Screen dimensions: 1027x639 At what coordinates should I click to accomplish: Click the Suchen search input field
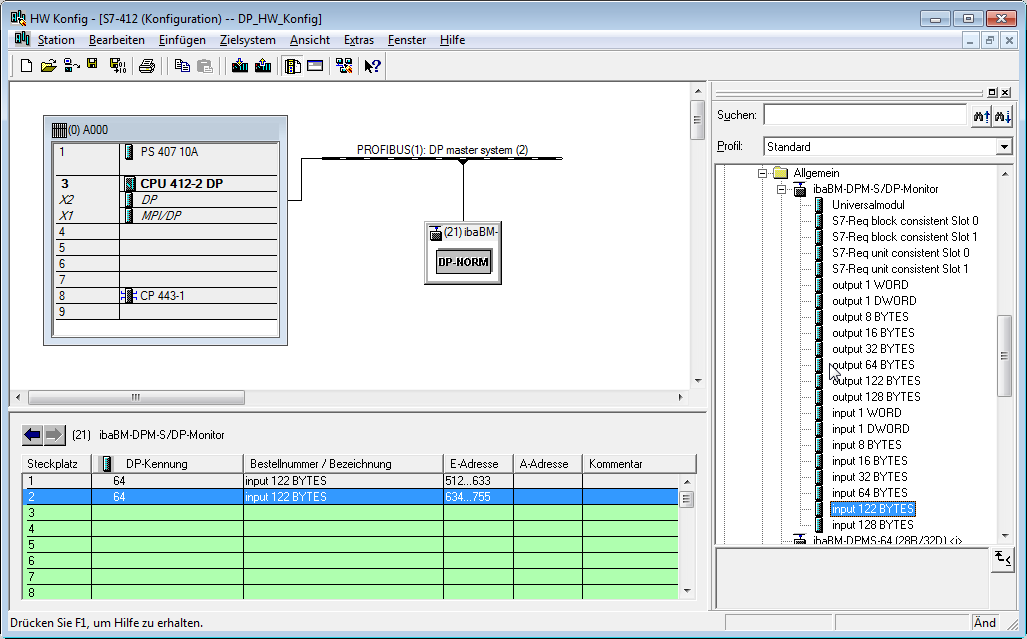864,116
